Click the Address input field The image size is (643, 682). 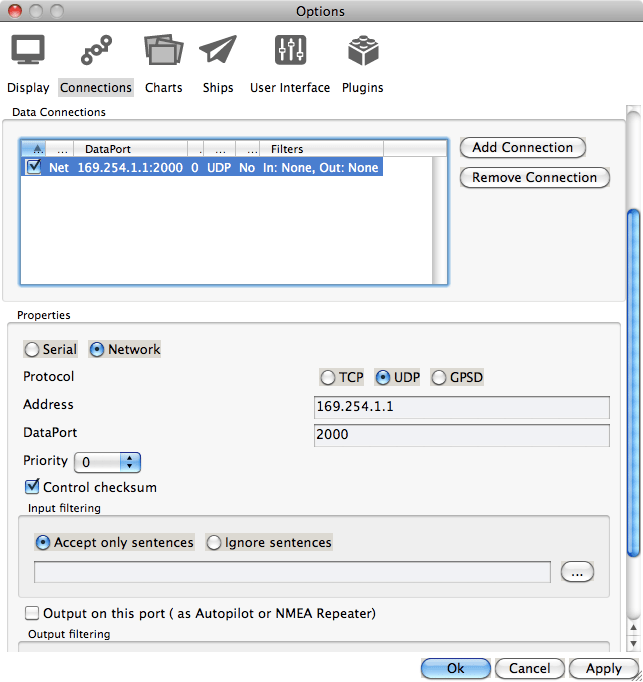461,407
